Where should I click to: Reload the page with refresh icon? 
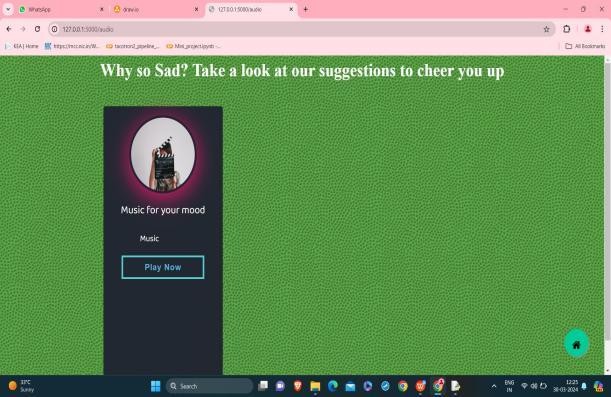point(37,29)
